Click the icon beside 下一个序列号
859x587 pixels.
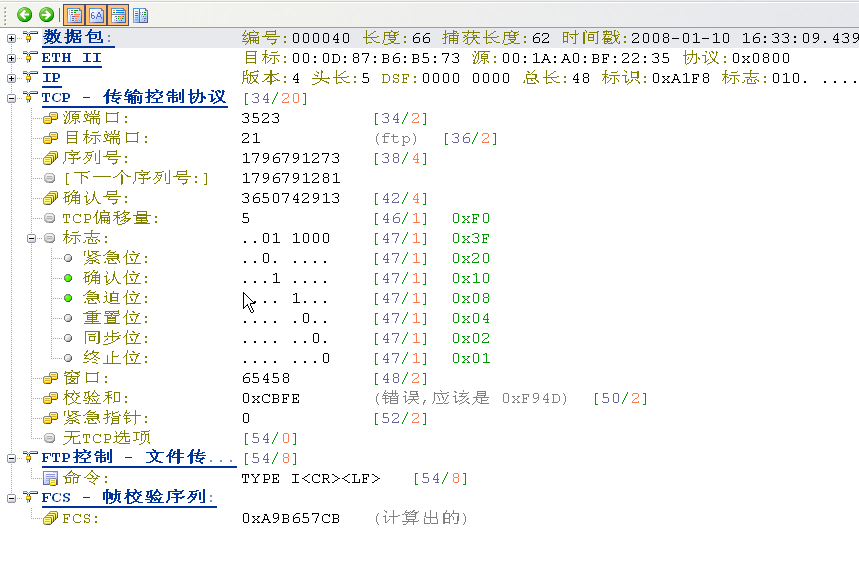(50, 178)
